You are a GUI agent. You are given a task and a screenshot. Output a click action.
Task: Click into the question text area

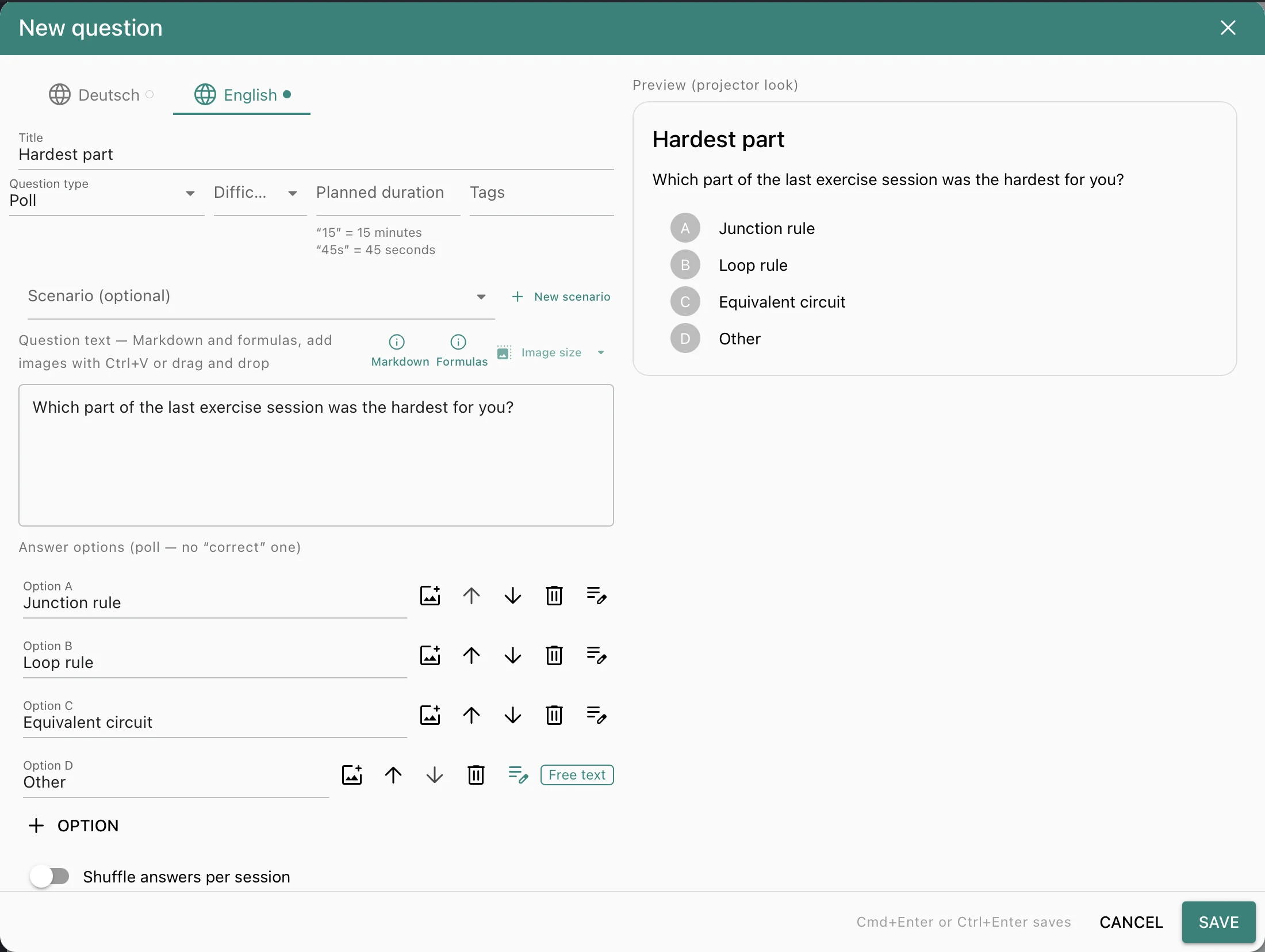316,455
